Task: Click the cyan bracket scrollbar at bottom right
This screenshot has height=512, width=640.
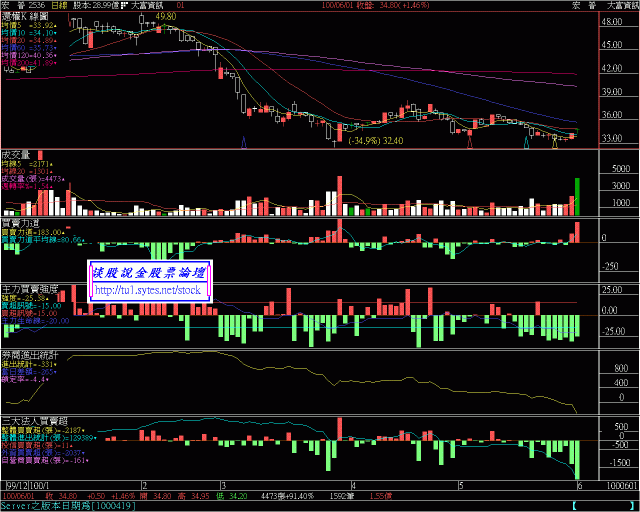Action: (x=604, y=505)
